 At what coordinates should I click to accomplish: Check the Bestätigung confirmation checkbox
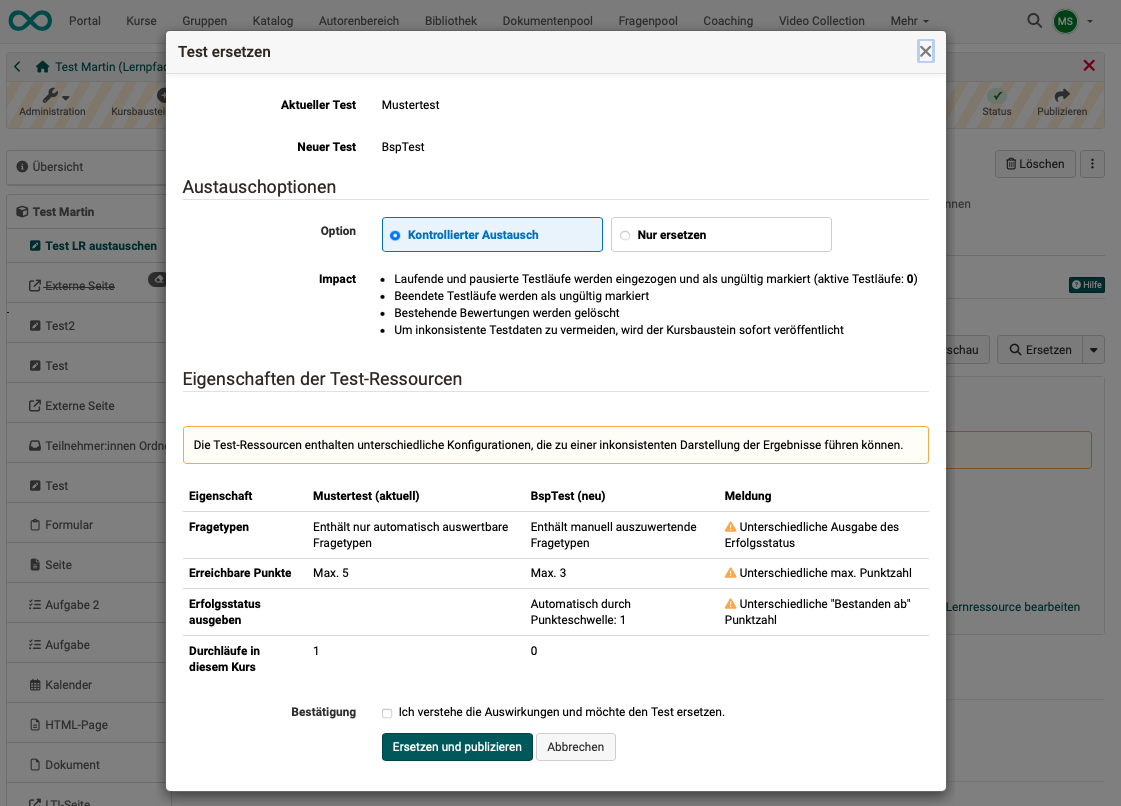click(x=387, y=713)
